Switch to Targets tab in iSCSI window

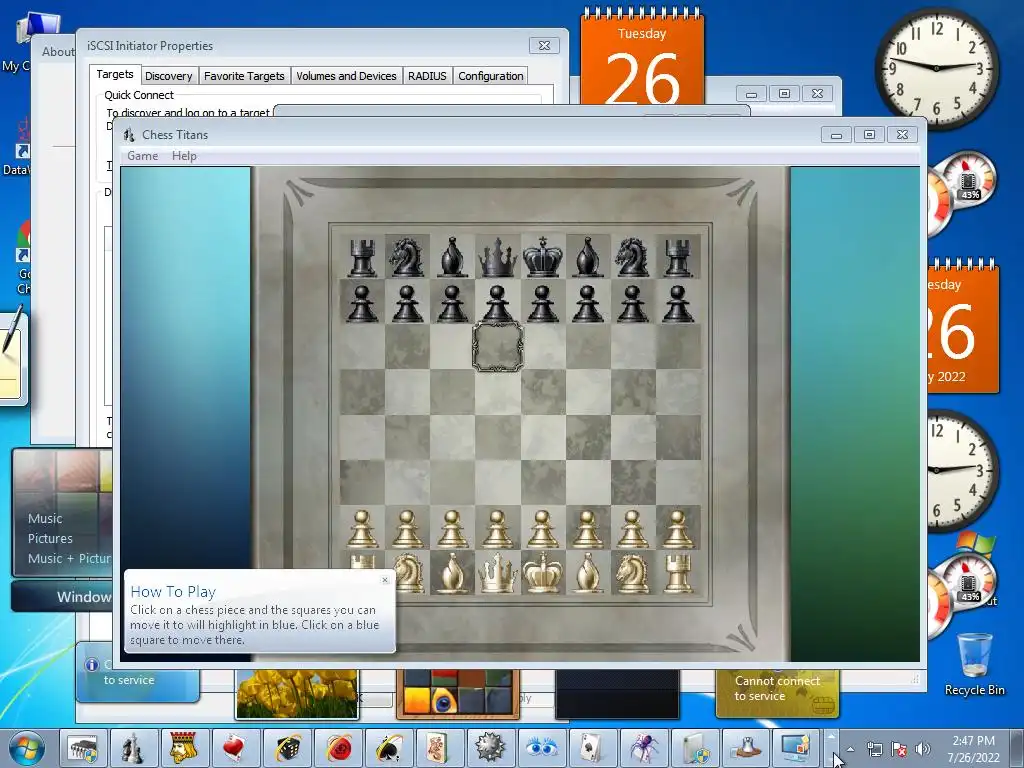tap(115, 74)
